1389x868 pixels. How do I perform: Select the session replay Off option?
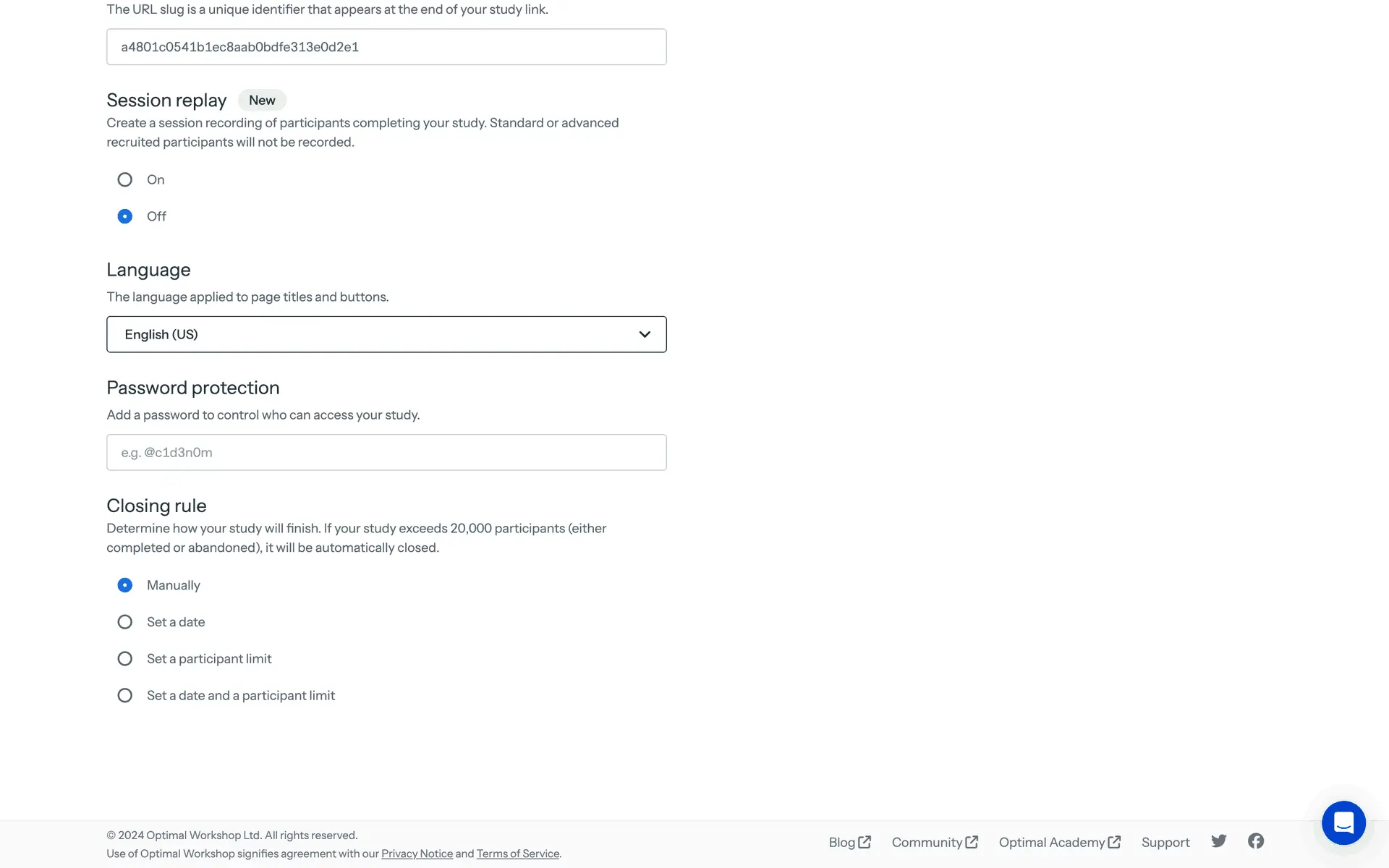125,216
